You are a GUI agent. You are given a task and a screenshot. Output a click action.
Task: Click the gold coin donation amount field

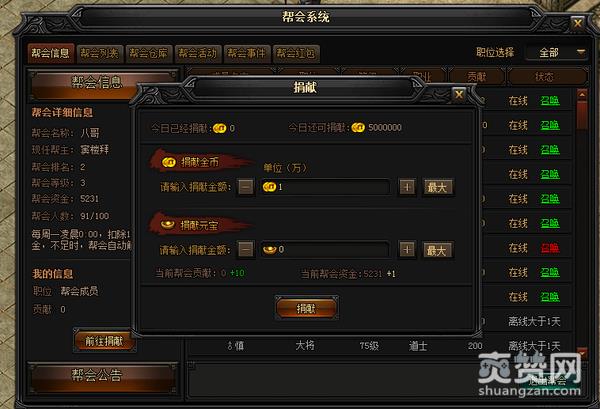(325, 187)
